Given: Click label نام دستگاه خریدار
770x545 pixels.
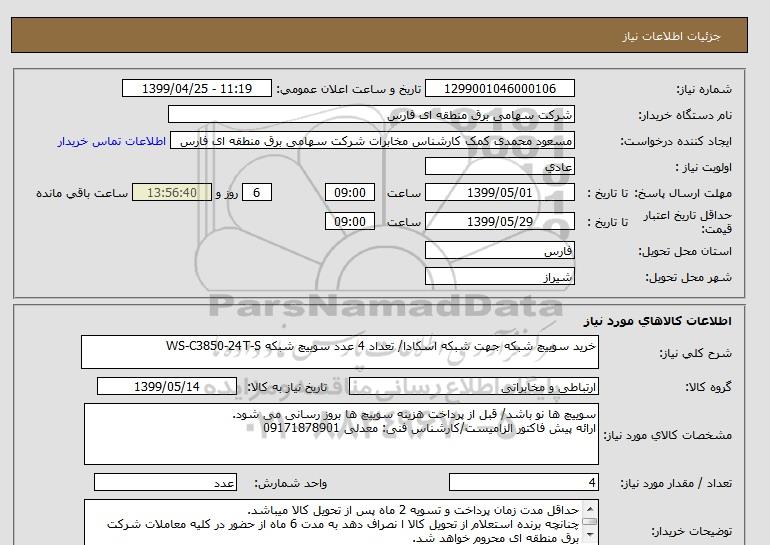Looking at the screenshot, I should (685, 115).
